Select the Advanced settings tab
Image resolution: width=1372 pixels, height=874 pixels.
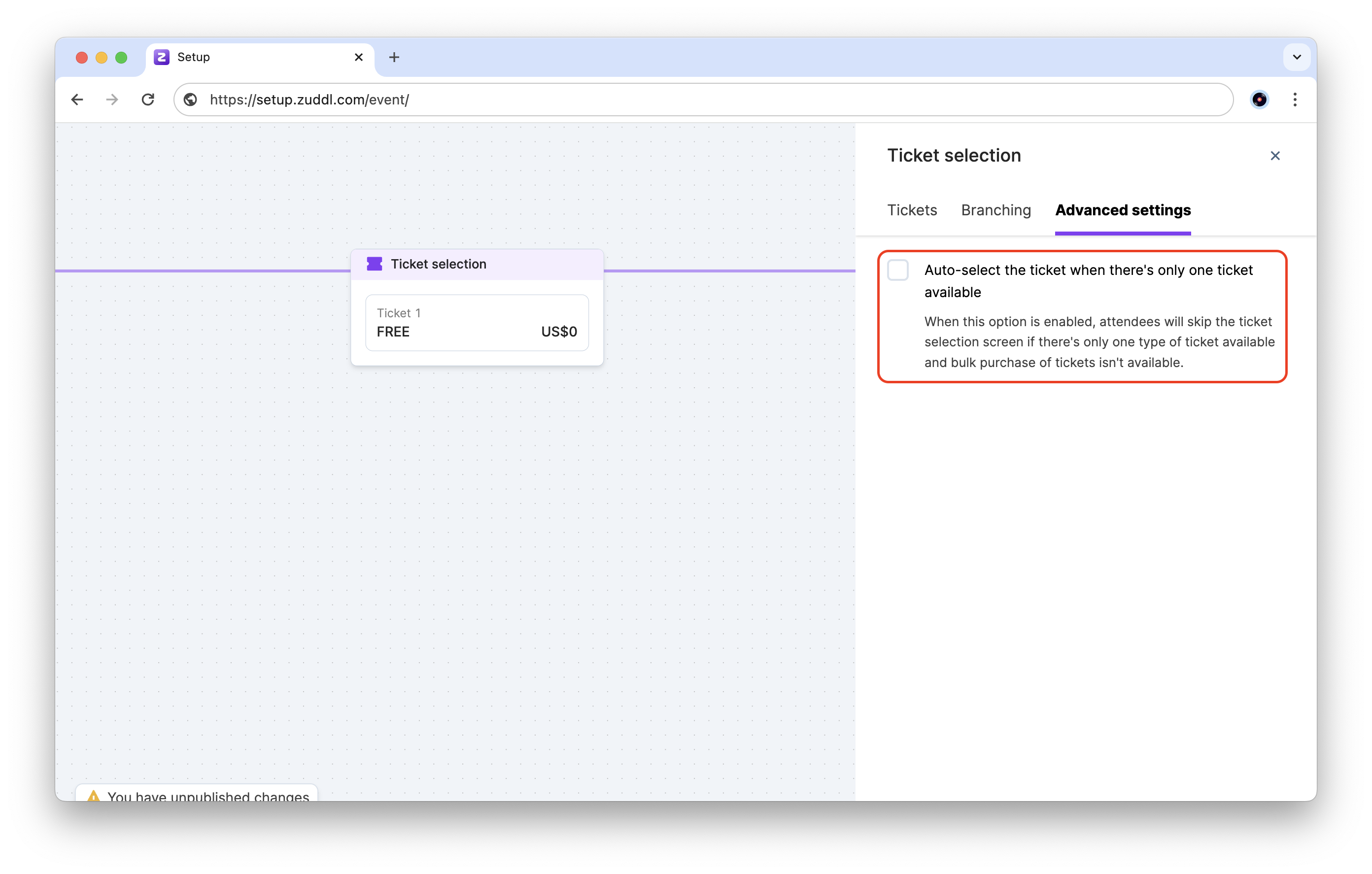(1123, 210)
